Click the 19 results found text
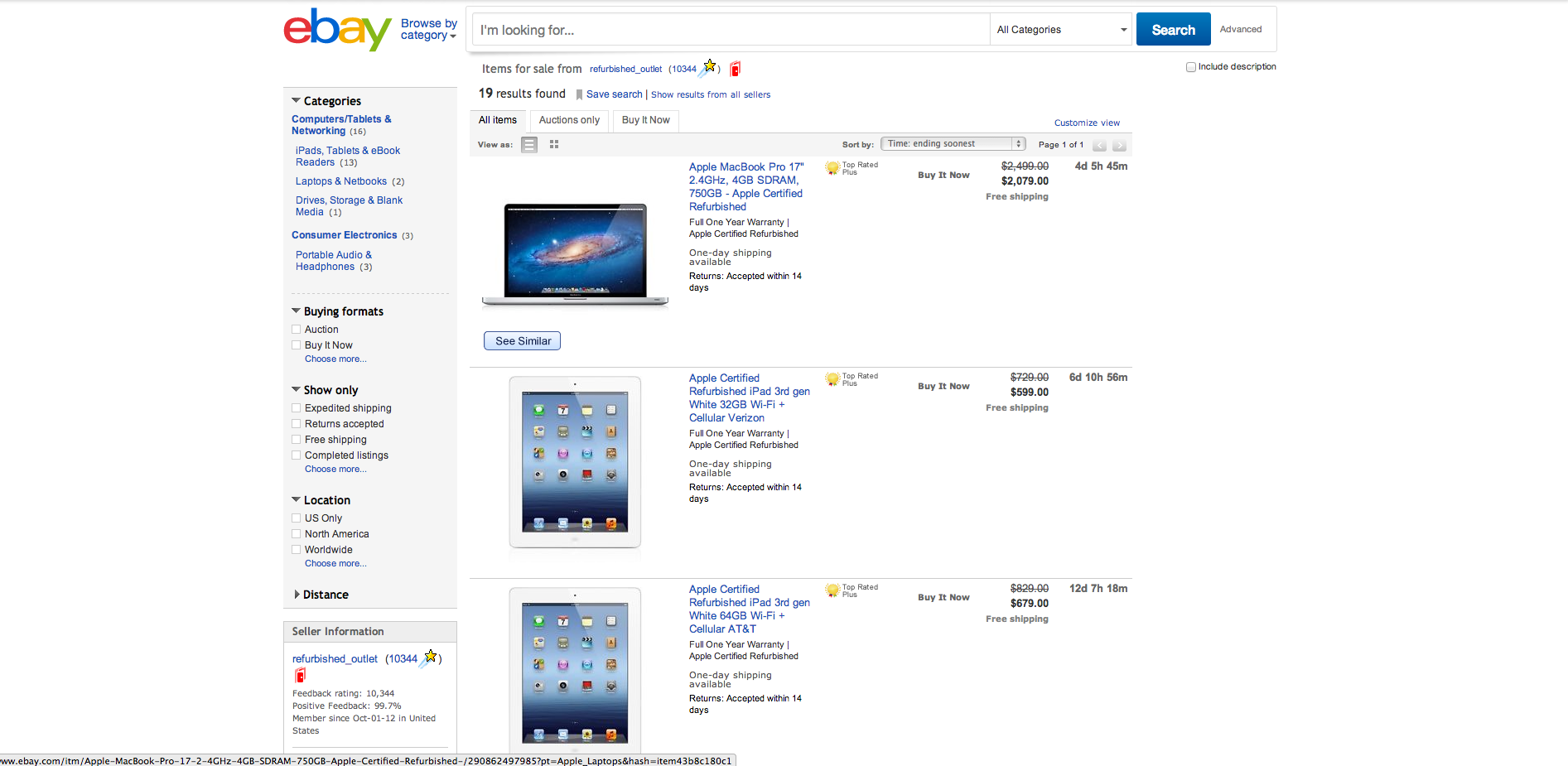 522,94
